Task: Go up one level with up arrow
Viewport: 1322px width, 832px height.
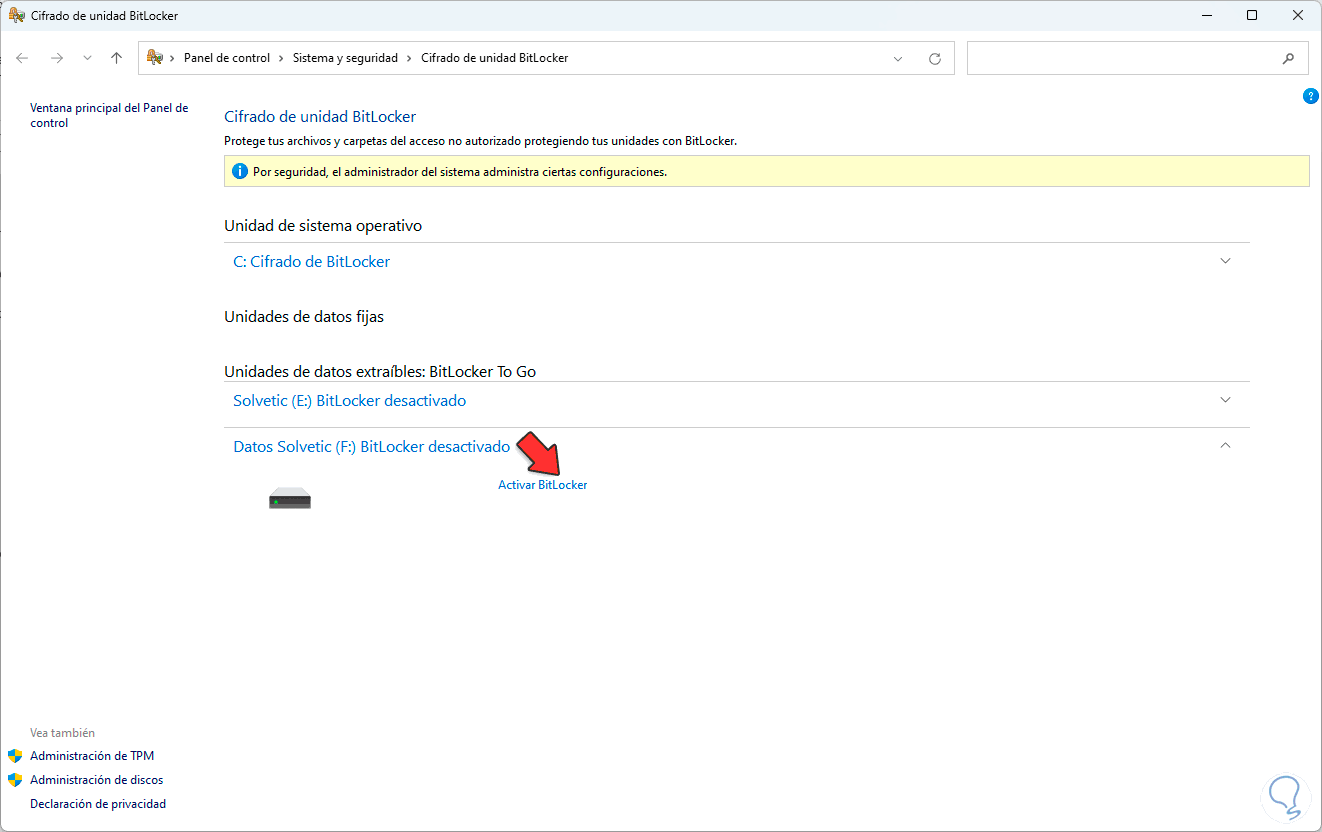Action: [x=116, y=58]
